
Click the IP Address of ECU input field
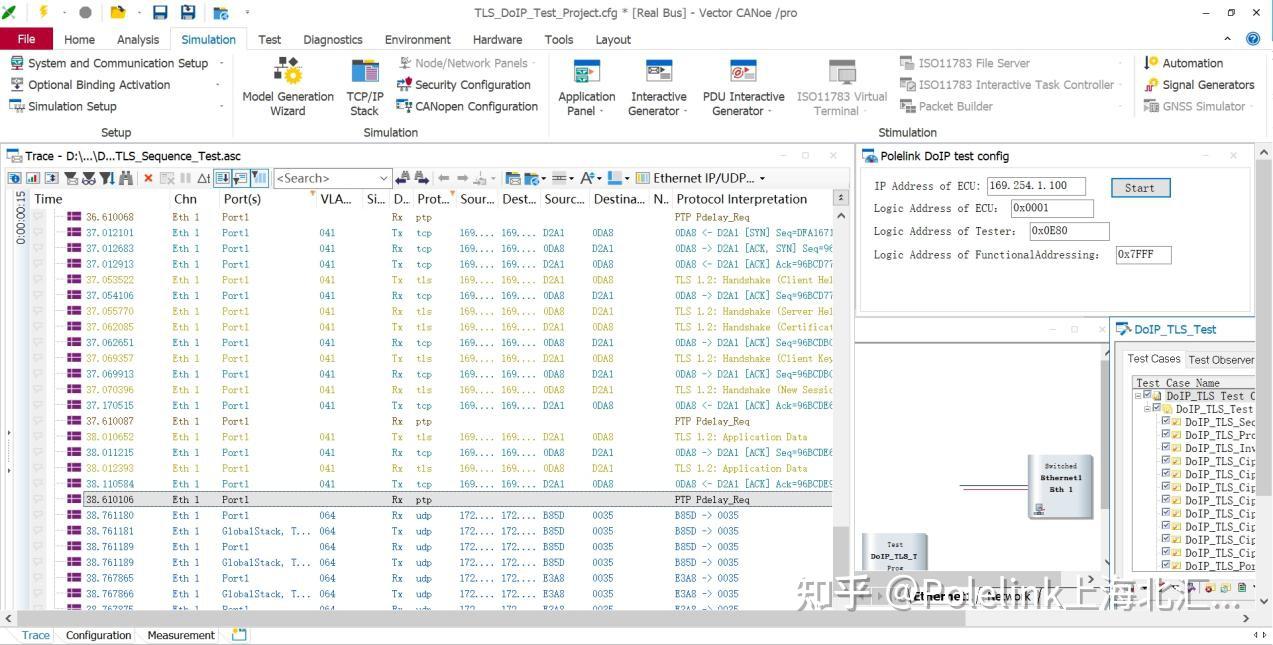click(1034, 185)
